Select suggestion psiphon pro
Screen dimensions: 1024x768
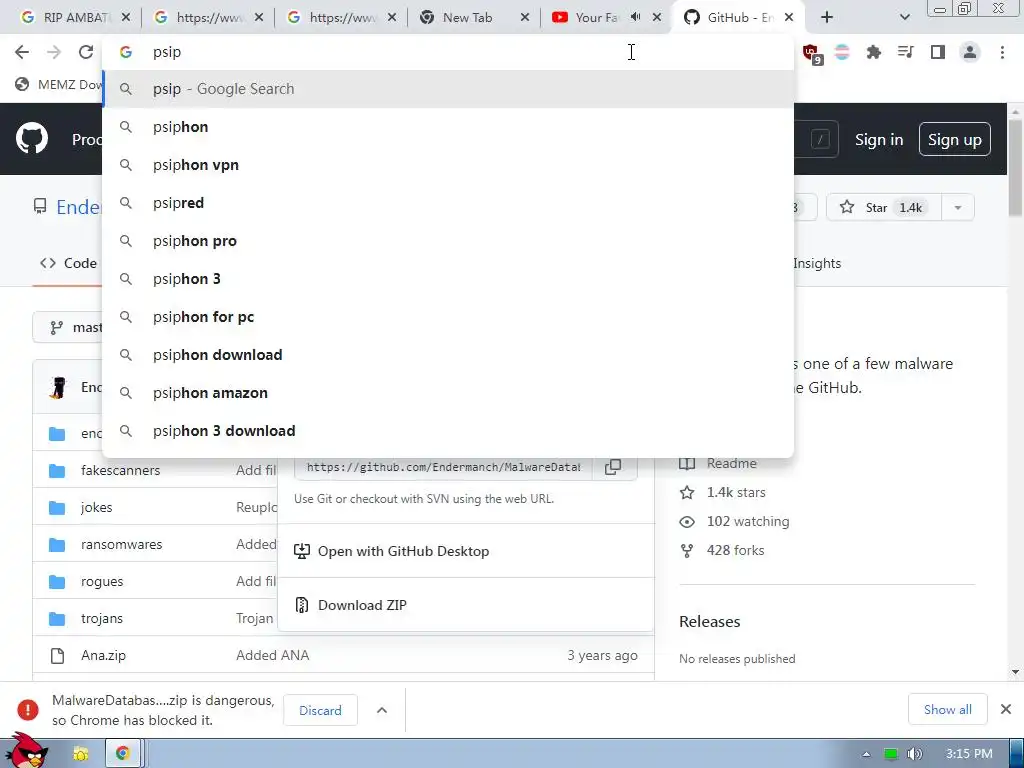tap(448, 241)
